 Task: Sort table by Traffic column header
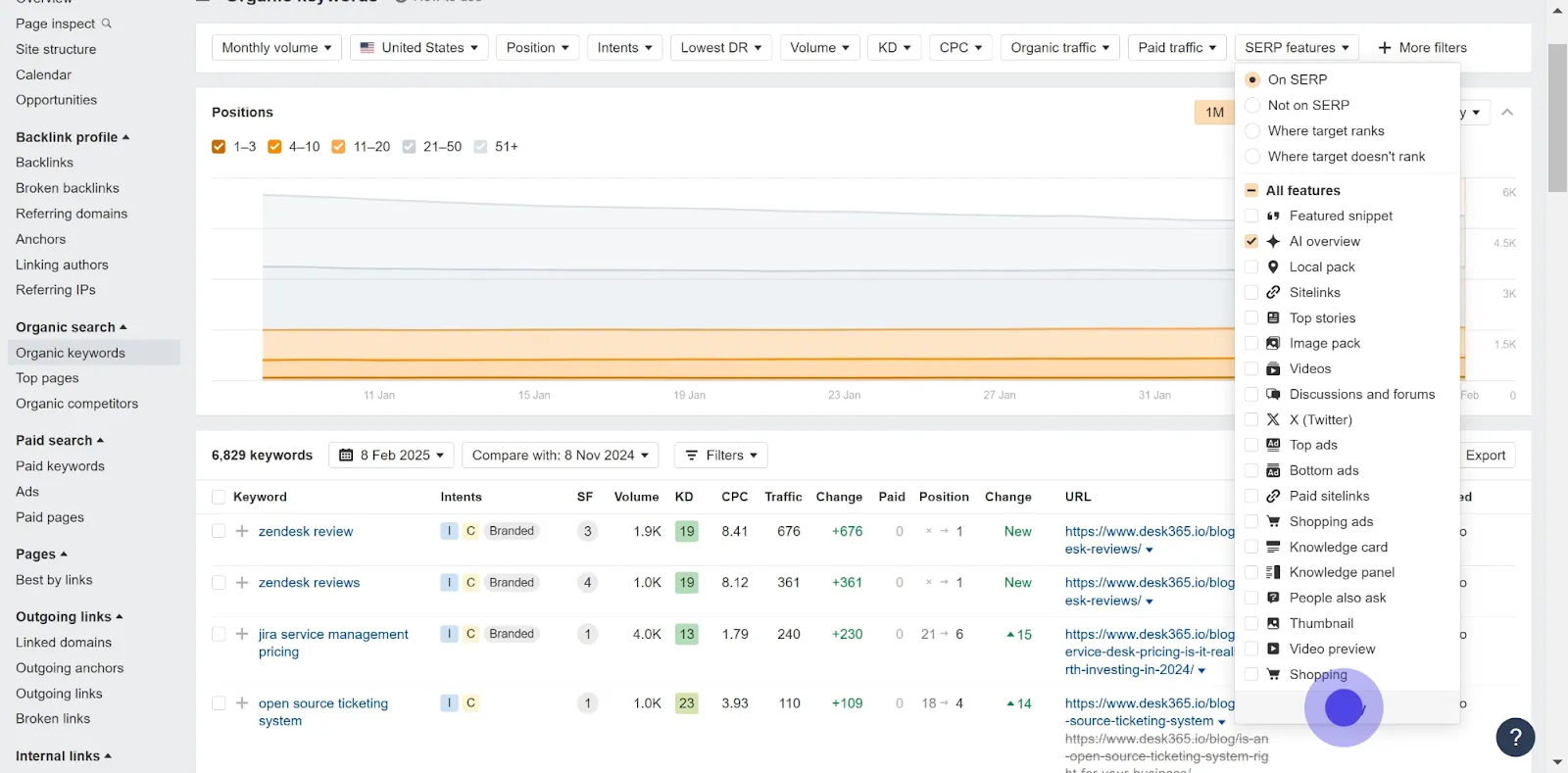[x=783, y=497]
